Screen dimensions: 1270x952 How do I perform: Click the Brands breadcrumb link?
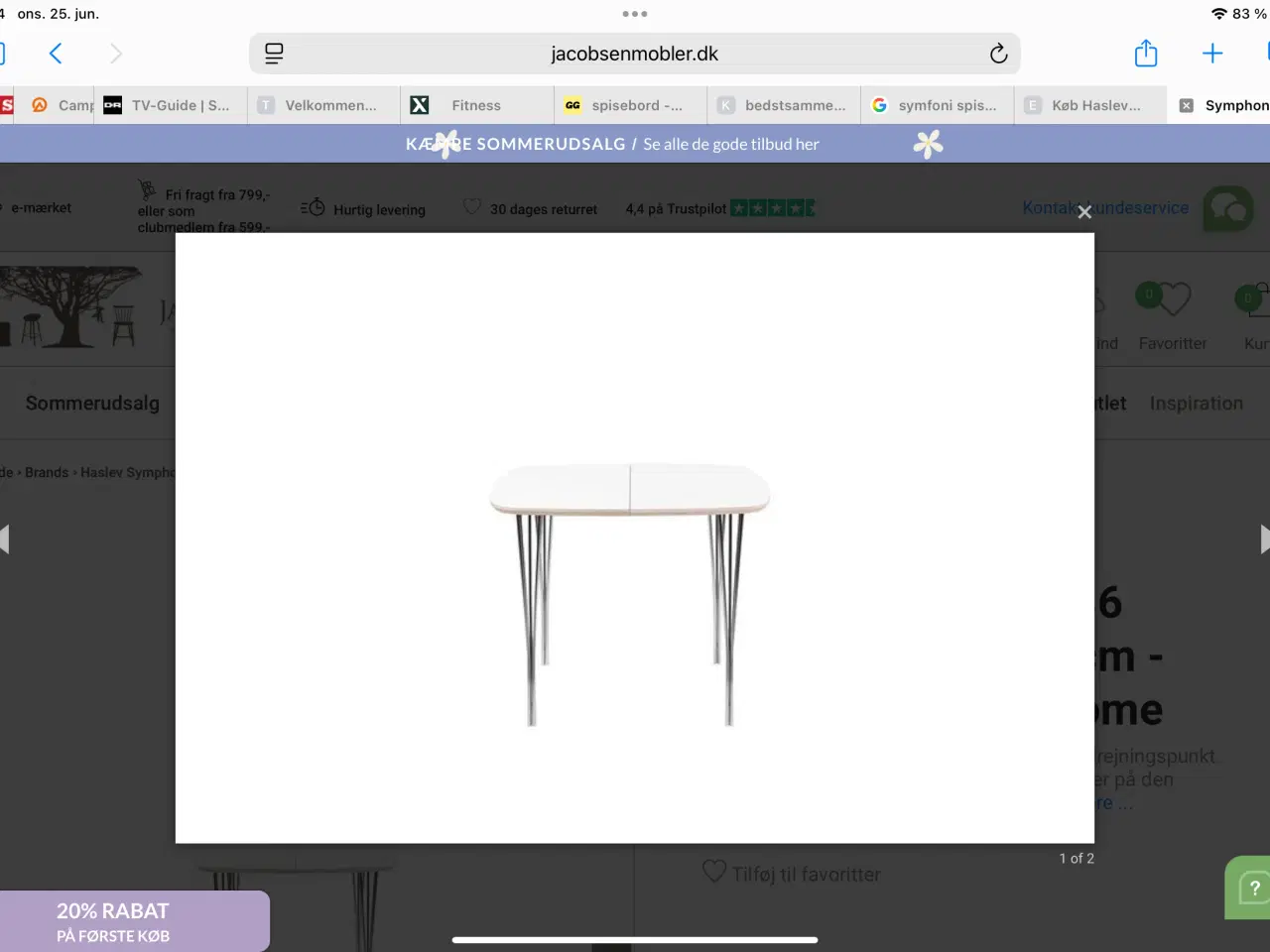pos(47,473)
